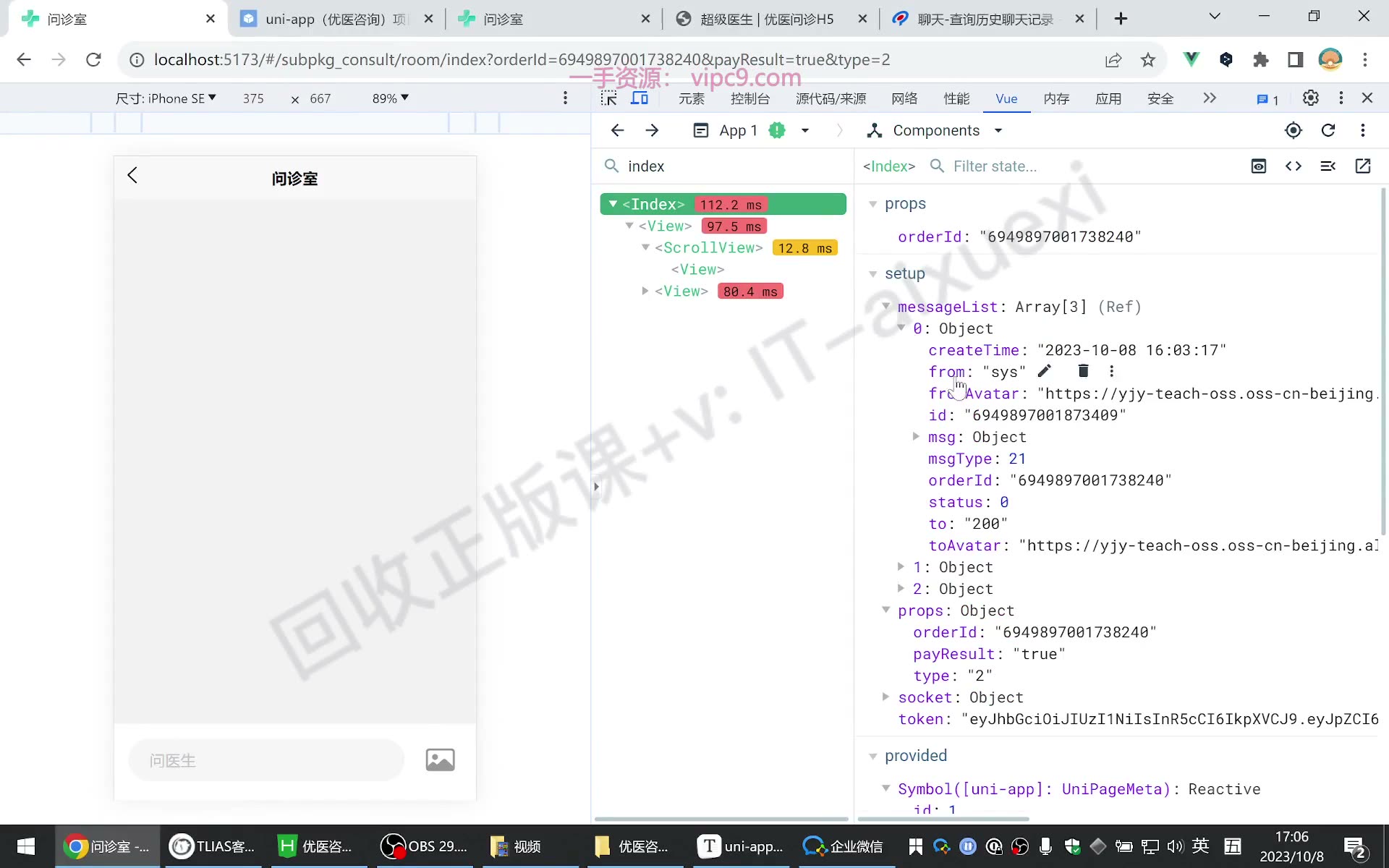The height and width of the screenshot is (868, 1389).
Task: Select the inspect element picker icon
Action: click(609, 98)
